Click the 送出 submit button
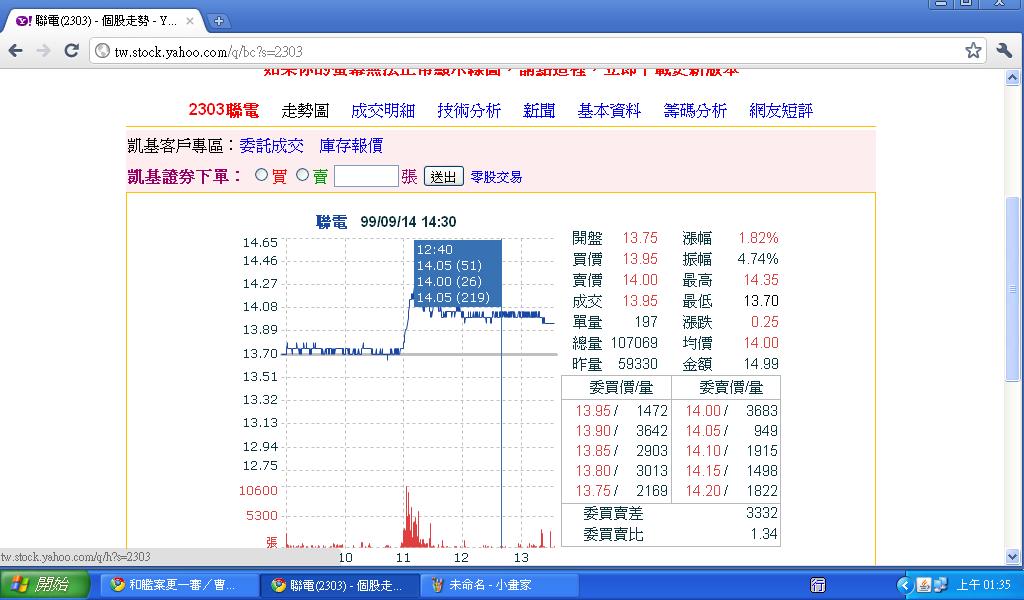 [x=443, y=177]
